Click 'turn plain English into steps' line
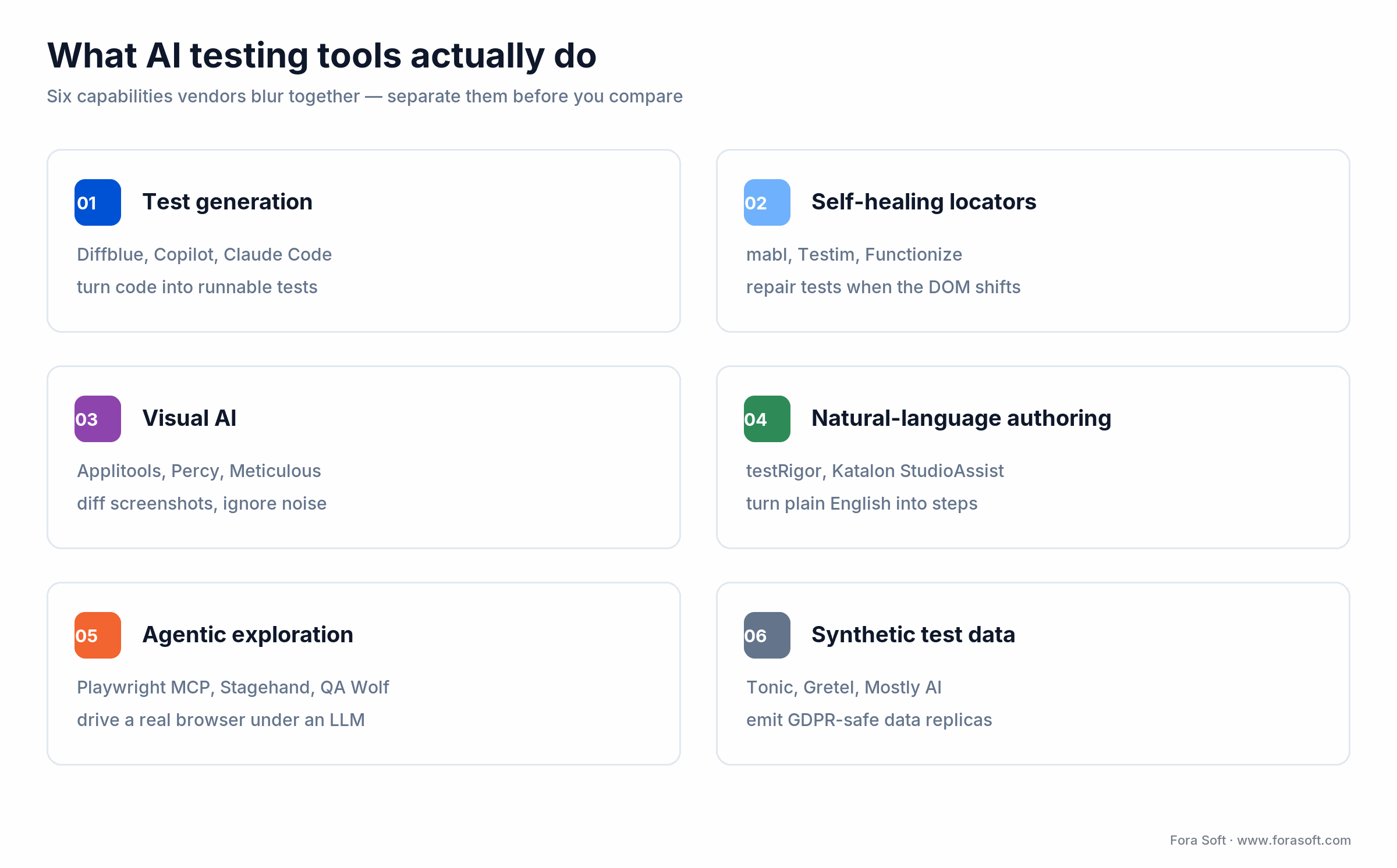The image size is (1397, 868). click(862, 504)
